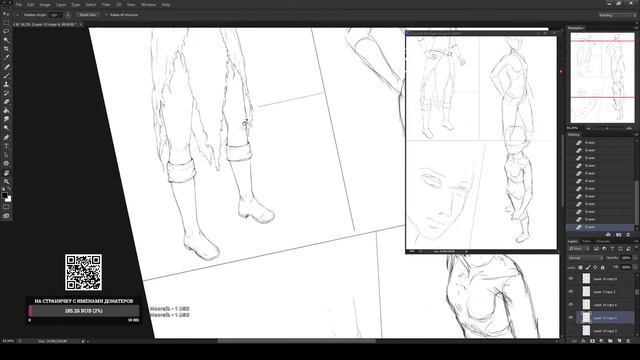The image size is (640, 360).
Task: Toggle lock all for layer
Action: [602, 267]
